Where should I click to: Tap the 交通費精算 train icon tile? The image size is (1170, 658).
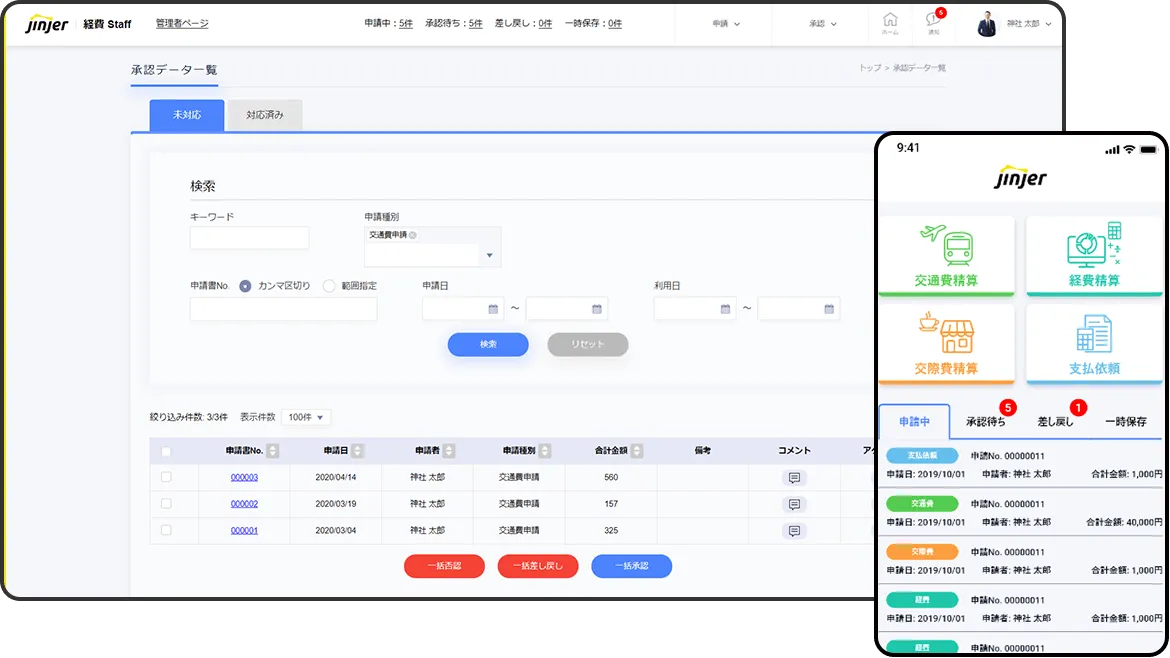946,255
